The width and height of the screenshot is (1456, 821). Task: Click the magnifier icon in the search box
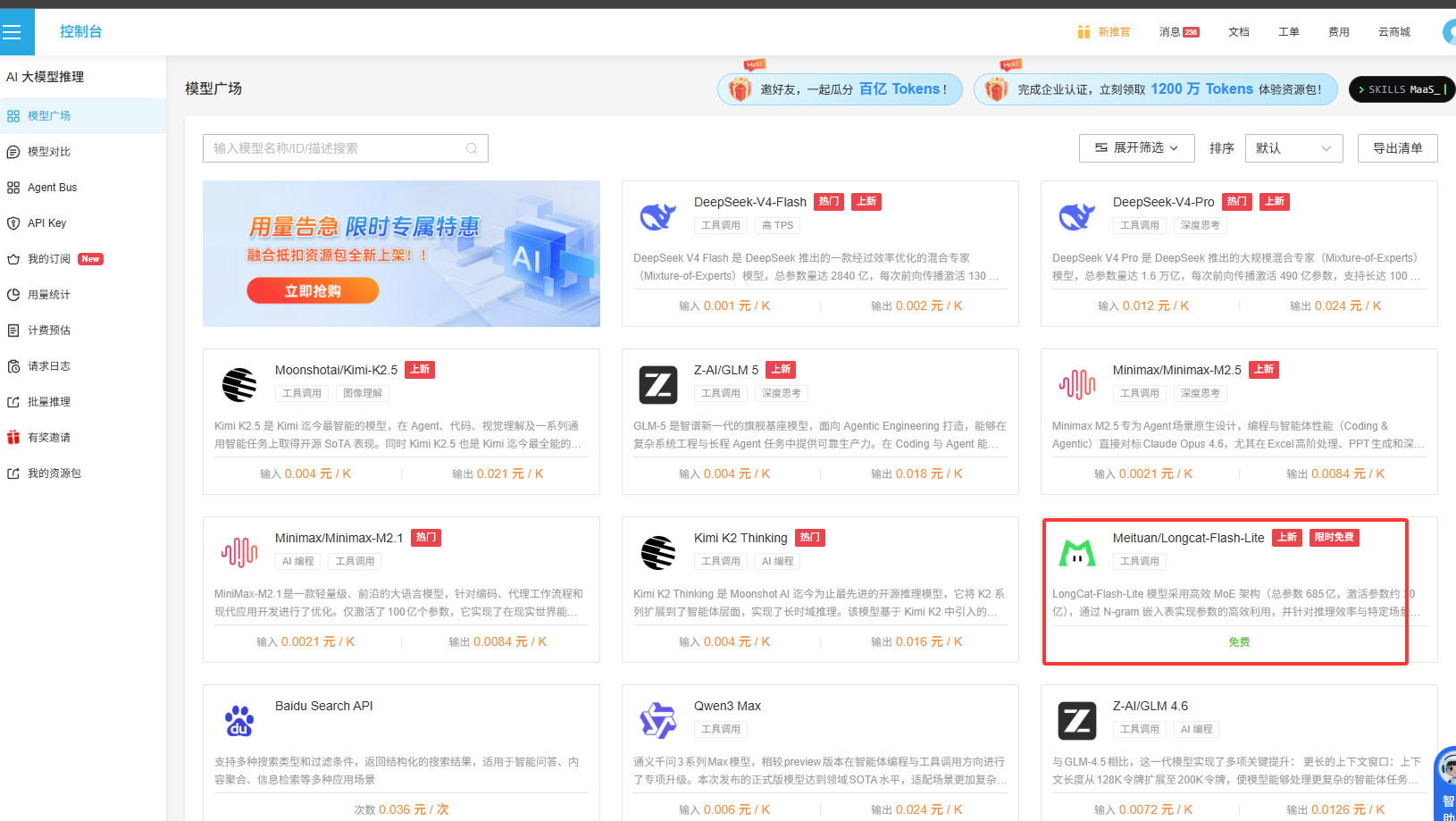[472, 148]
